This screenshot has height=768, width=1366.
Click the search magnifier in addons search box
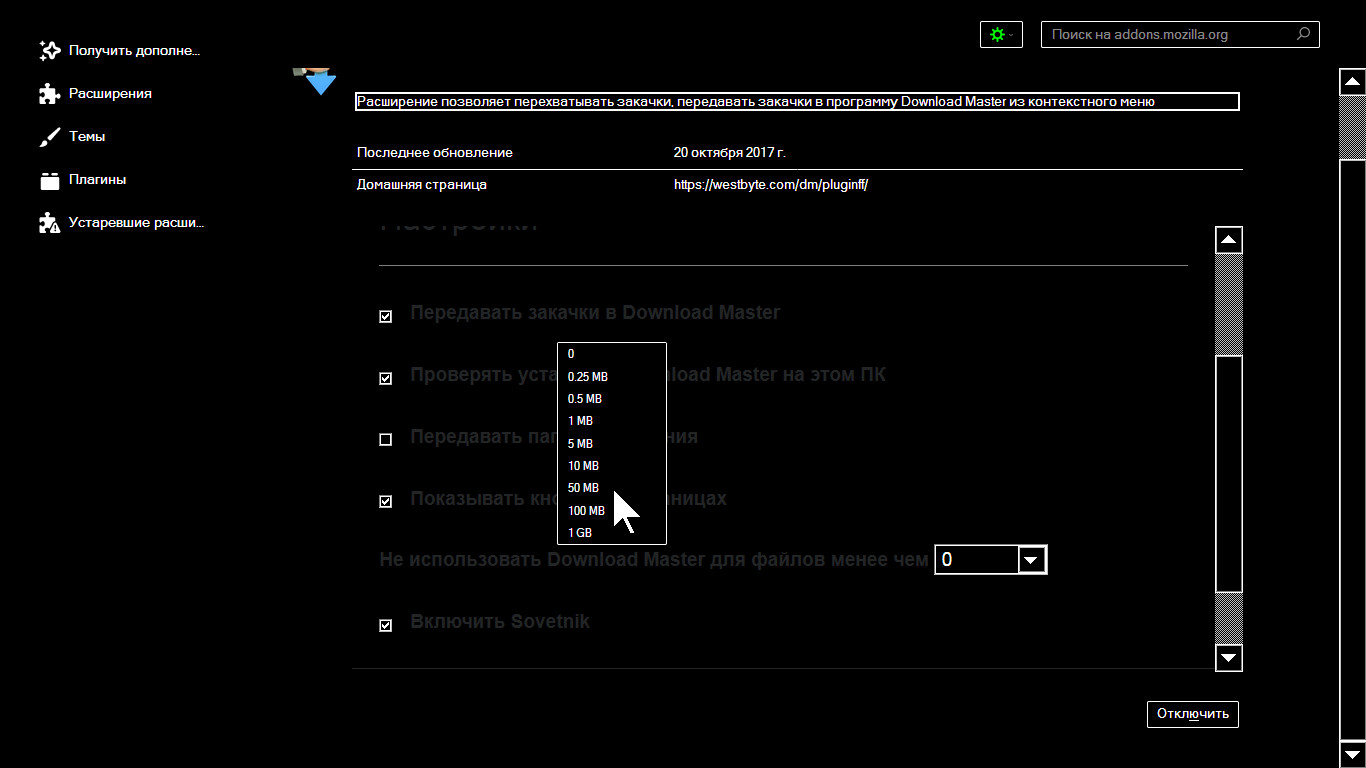click(1303, 34)
